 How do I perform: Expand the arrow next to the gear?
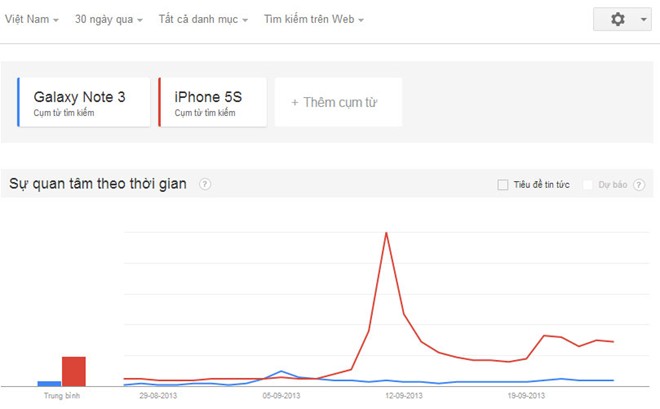pos(644,19)
